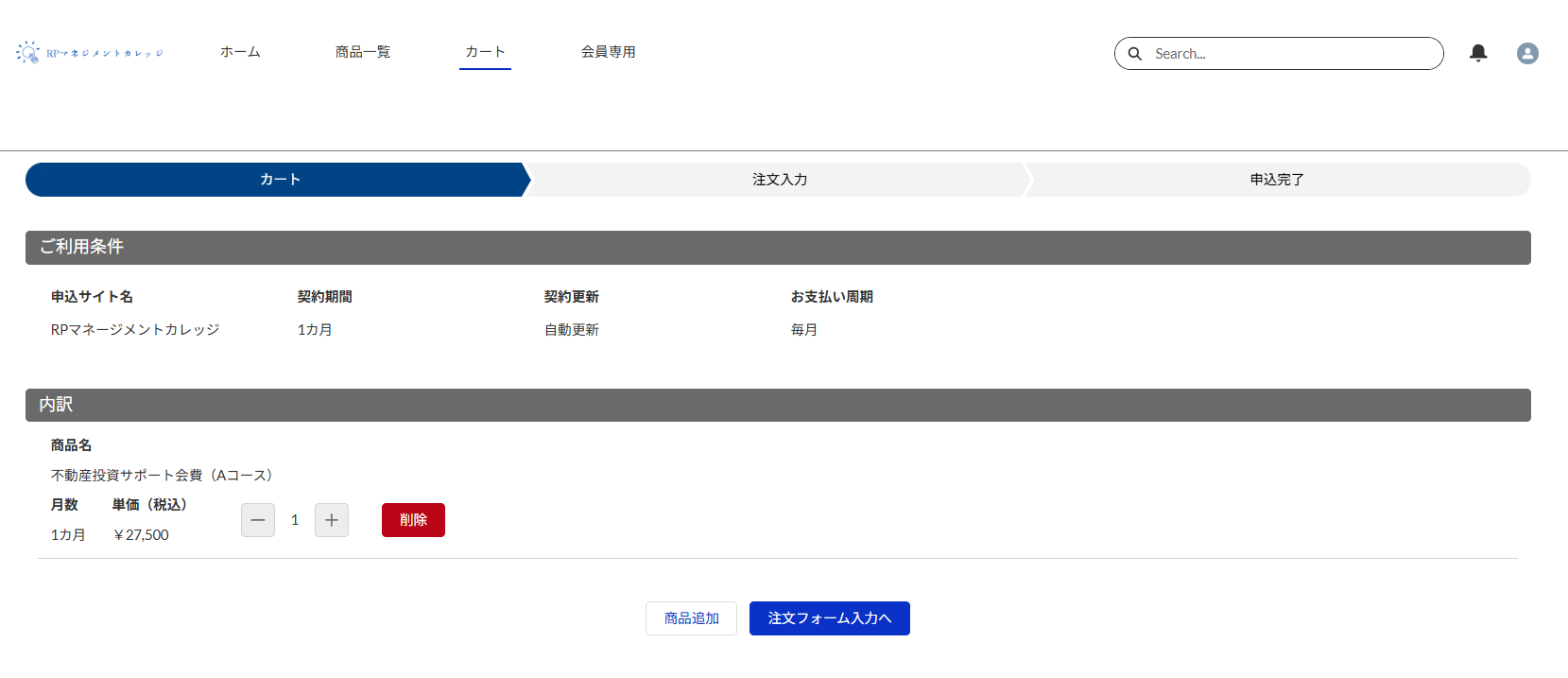
Task: Select the 注文入力 progress step
Action: (x=780, y=180)
